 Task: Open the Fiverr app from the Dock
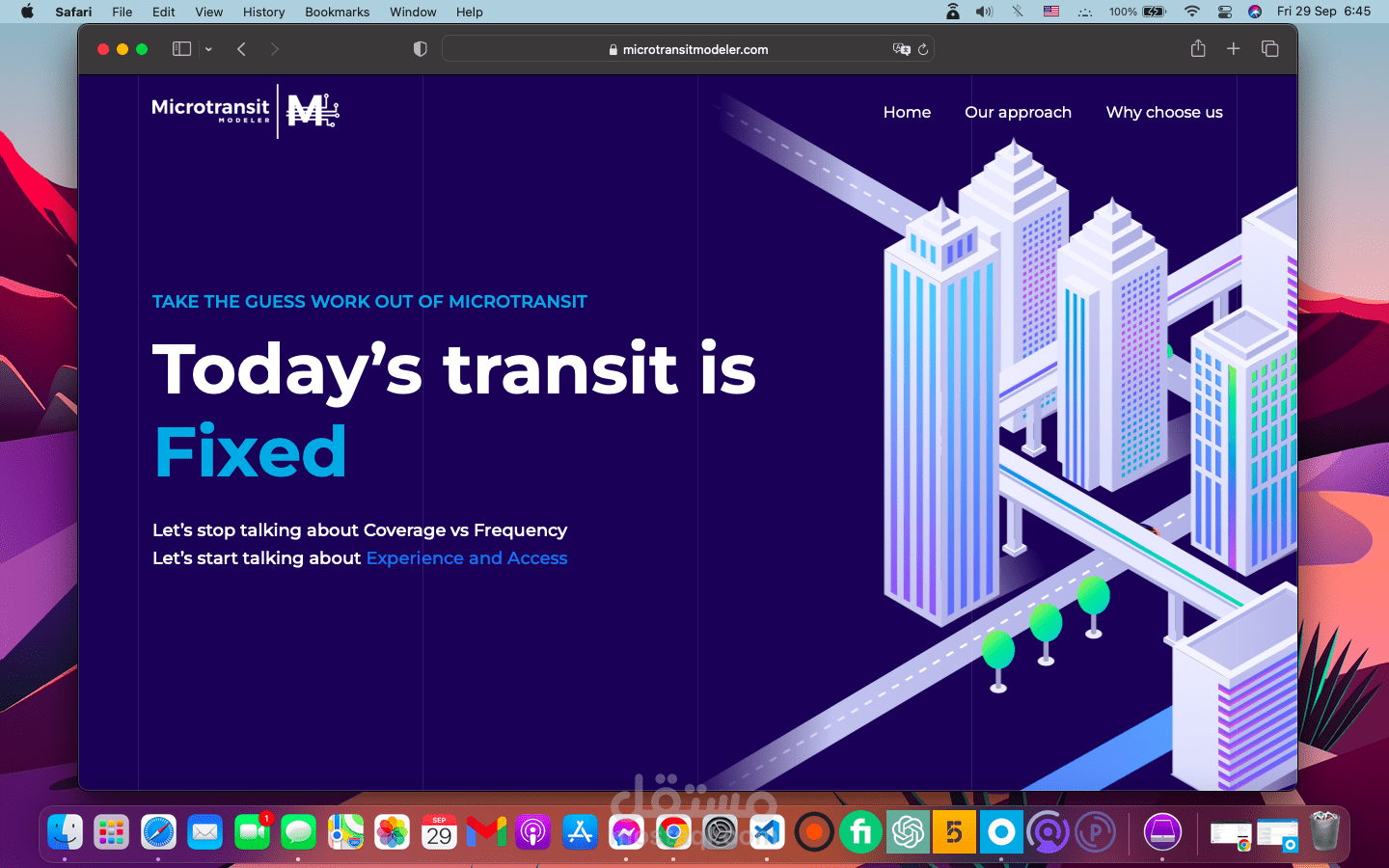point(859,831)
